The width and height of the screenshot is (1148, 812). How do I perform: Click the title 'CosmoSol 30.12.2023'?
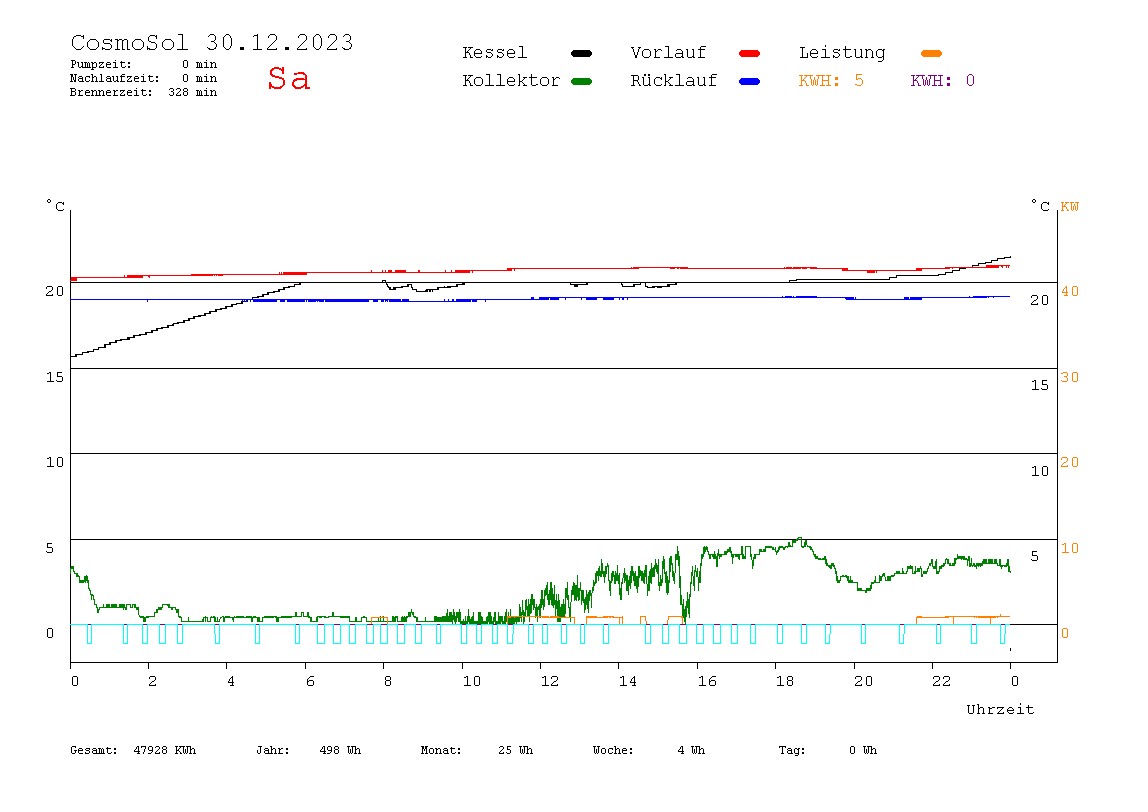212,42
